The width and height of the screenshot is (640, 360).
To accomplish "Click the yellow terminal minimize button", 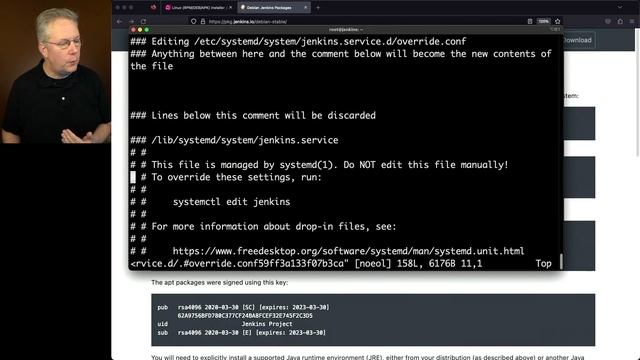I will (140, 30).
